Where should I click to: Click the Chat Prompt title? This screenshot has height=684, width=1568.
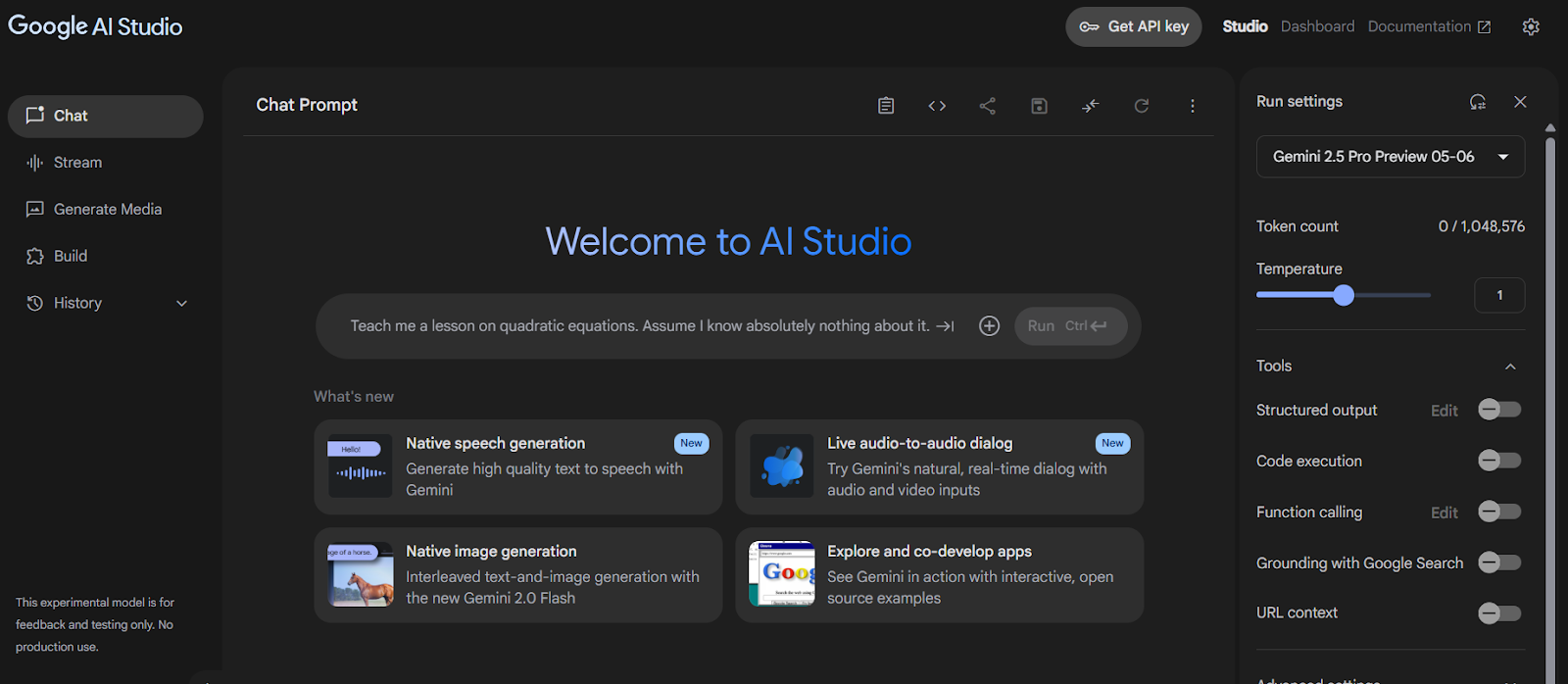[307, 105]
